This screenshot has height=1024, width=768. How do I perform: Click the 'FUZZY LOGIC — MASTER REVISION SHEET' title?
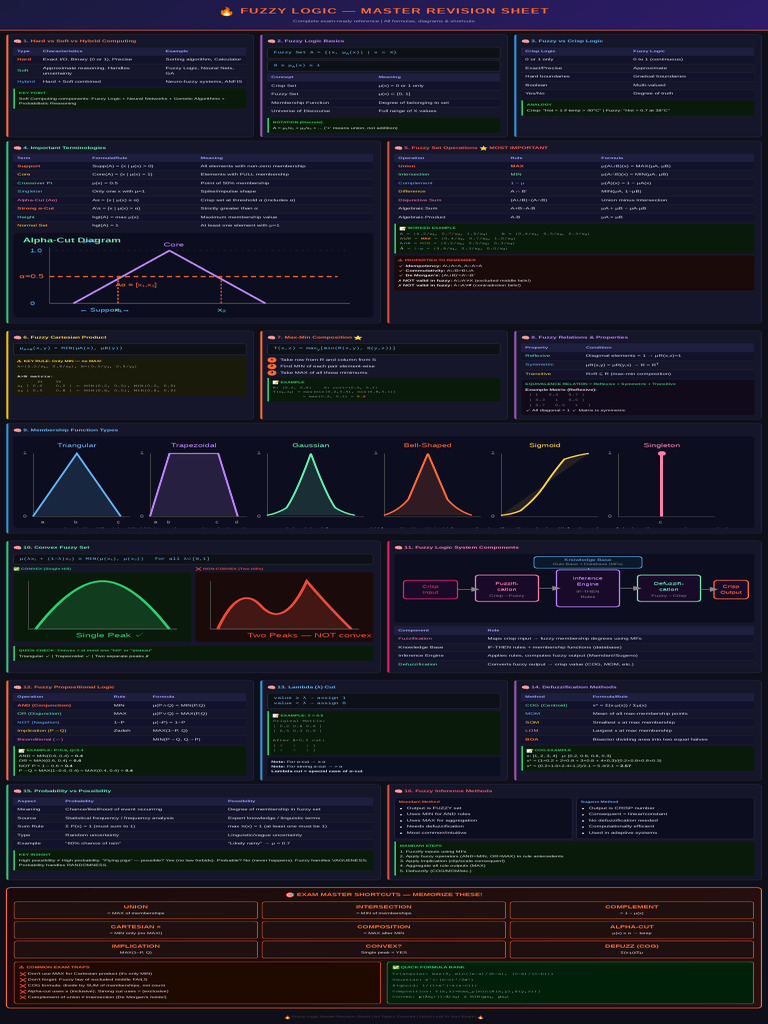(394, 11)
